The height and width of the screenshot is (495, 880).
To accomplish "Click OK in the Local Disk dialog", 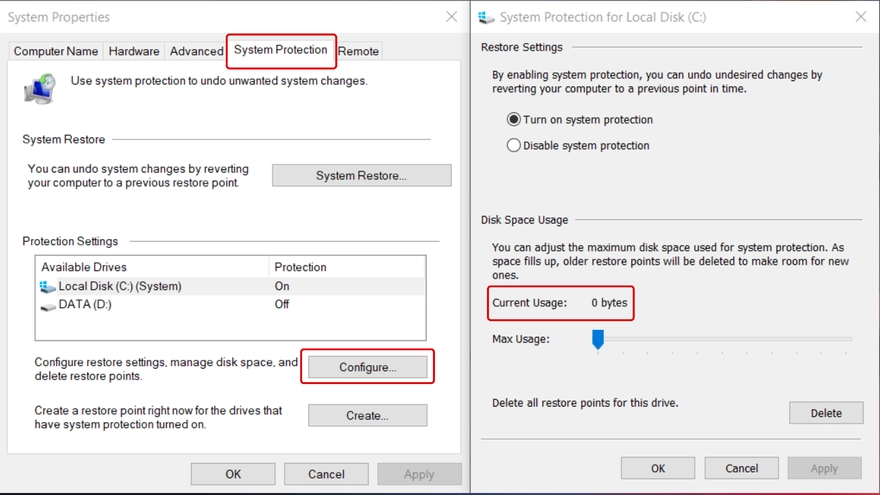I will [657, 468].
